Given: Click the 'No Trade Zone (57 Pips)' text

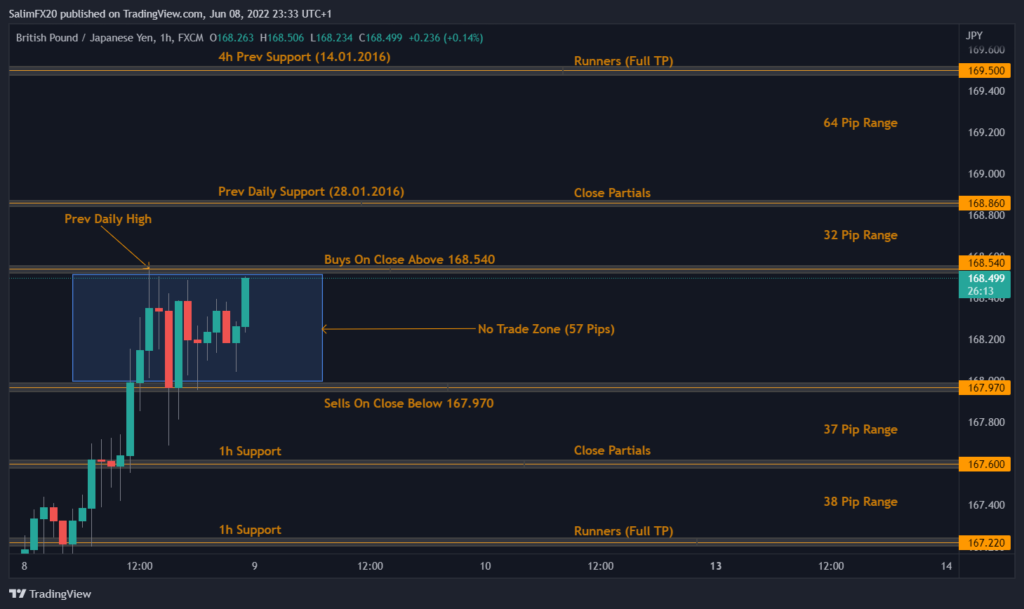Looking at the screenshot, I should [547, 328].
